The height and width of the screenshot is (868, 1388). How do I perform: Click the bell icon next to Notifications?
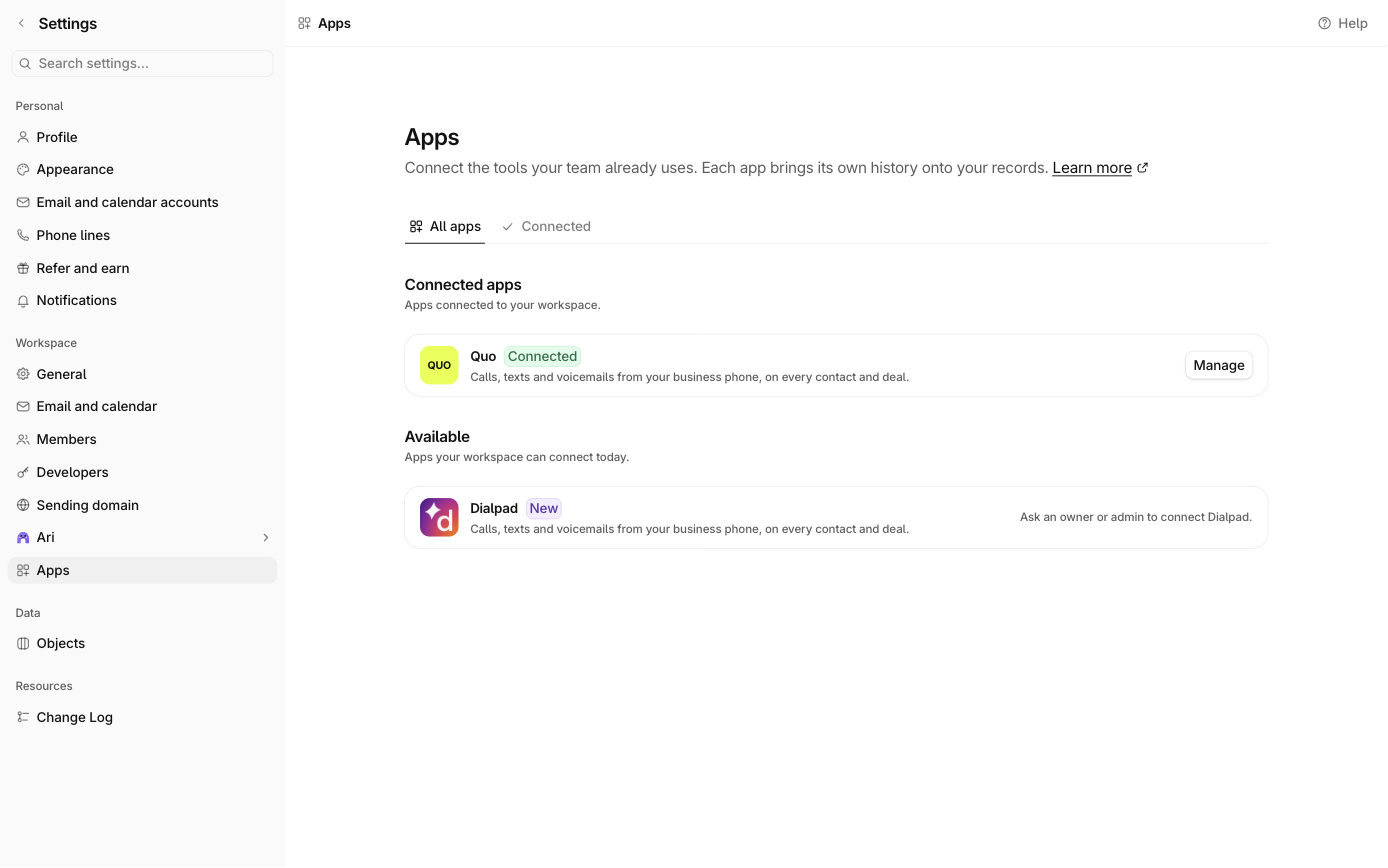[23, 300]
